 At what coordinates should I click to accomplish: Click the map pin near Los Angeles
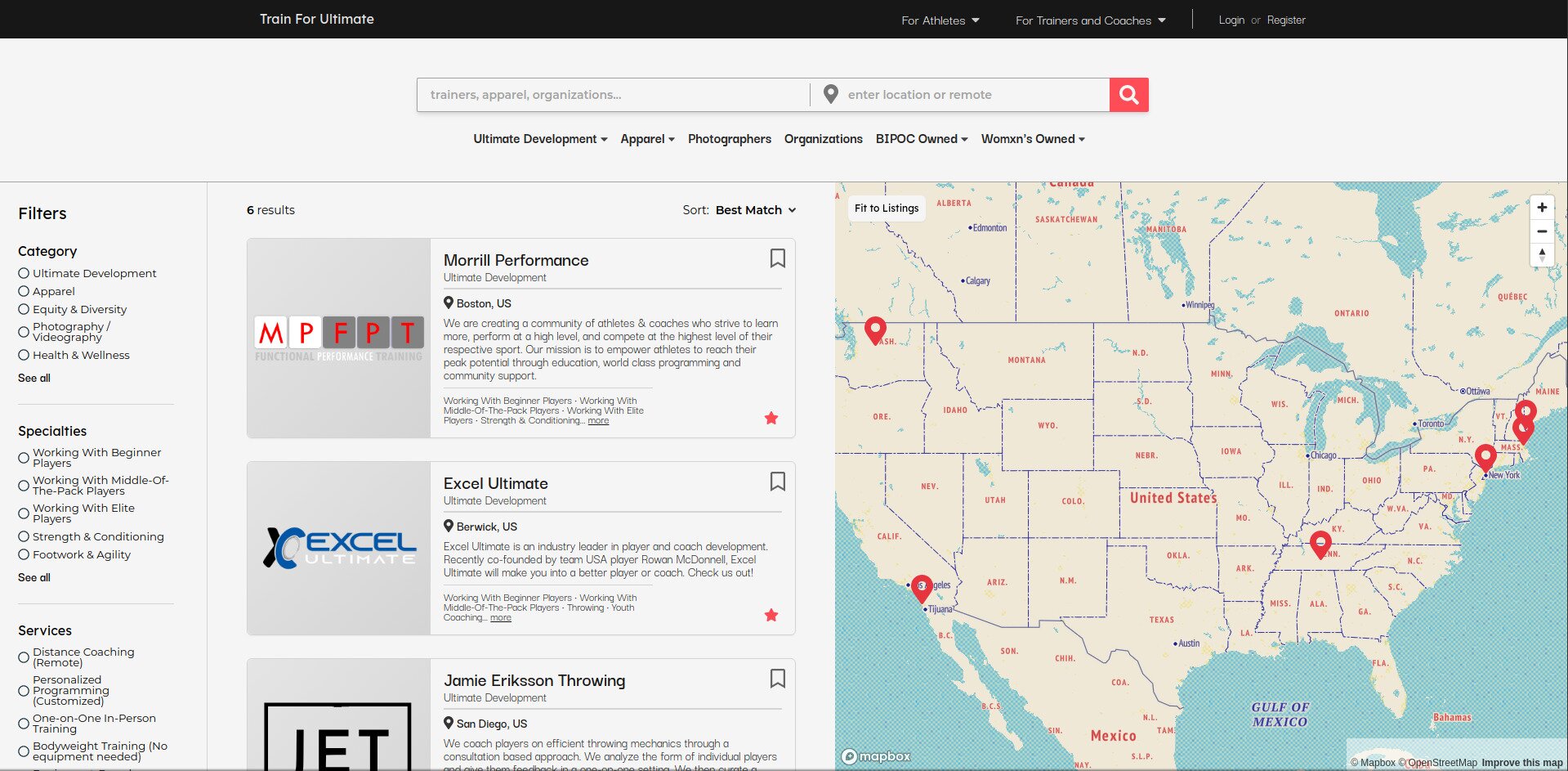tap(922, 585)
